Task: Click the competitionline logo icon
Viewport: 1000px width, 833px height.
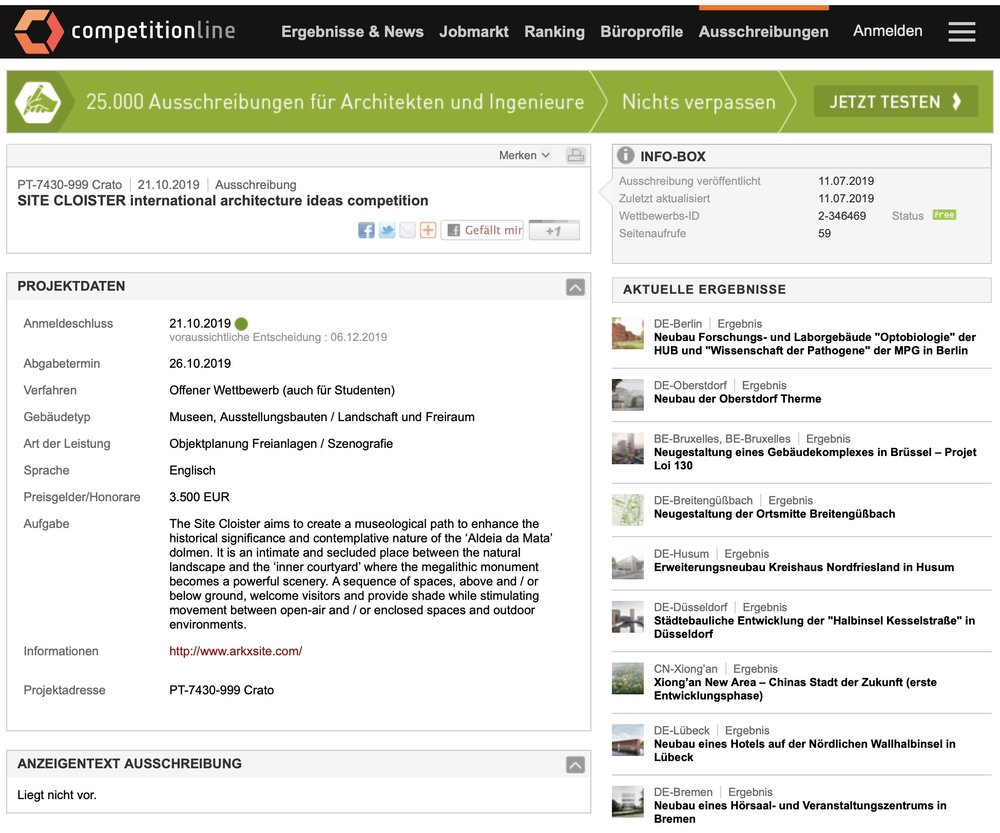Action: (x=38, y=31)
